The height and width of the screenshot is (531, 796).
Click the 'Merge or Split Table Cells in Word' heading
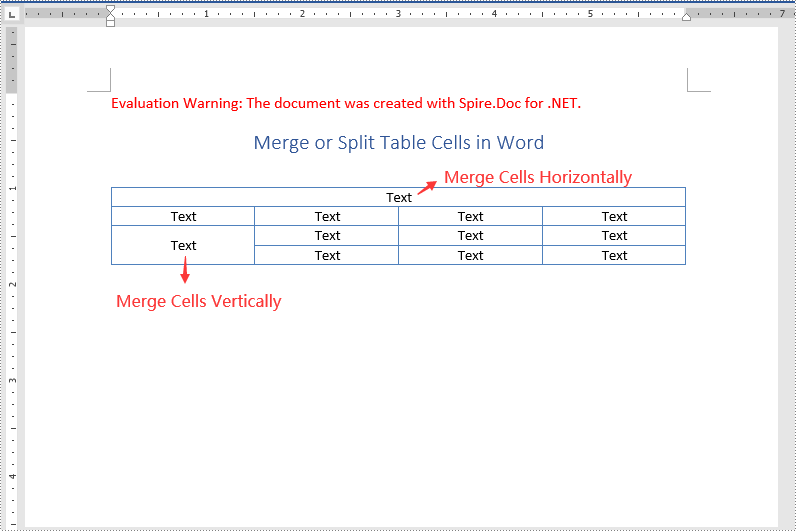pos(399,143)
